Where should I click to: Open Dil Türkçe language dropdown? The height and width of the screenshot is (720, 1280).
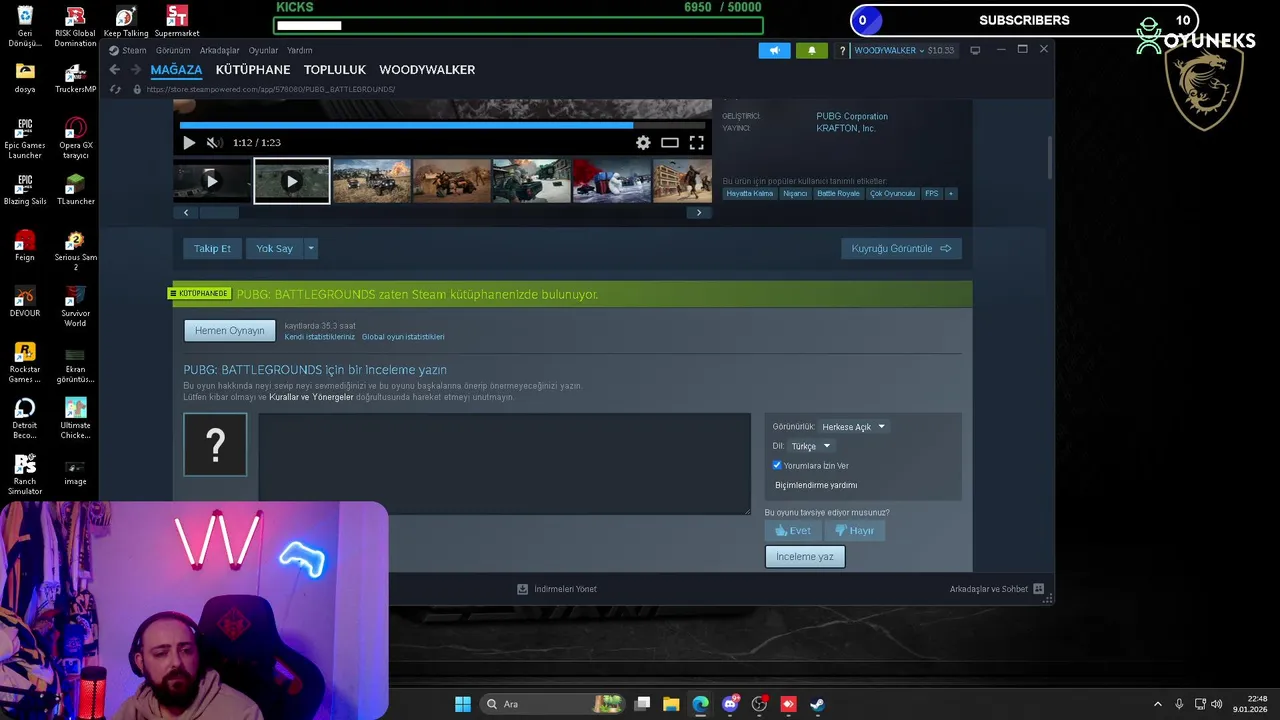810,446
